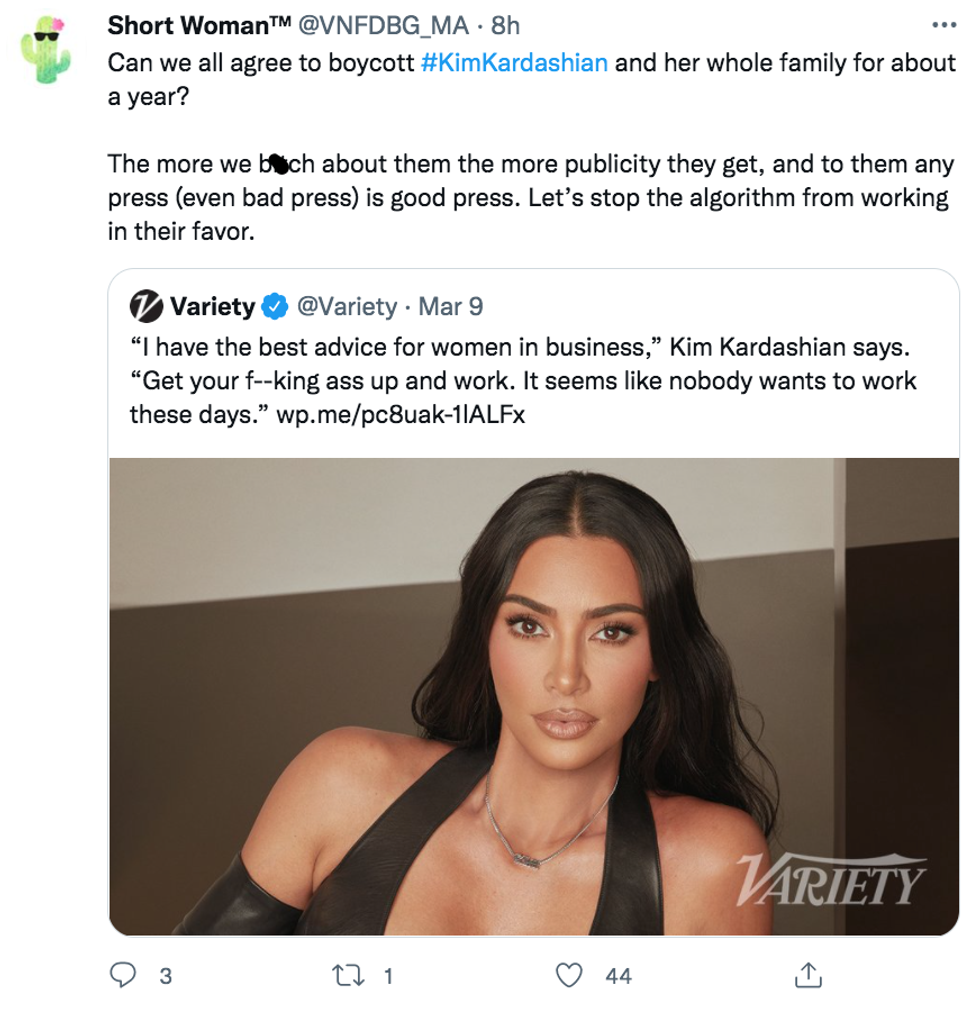Click the Short Woman™ display name

pos(198,26)
